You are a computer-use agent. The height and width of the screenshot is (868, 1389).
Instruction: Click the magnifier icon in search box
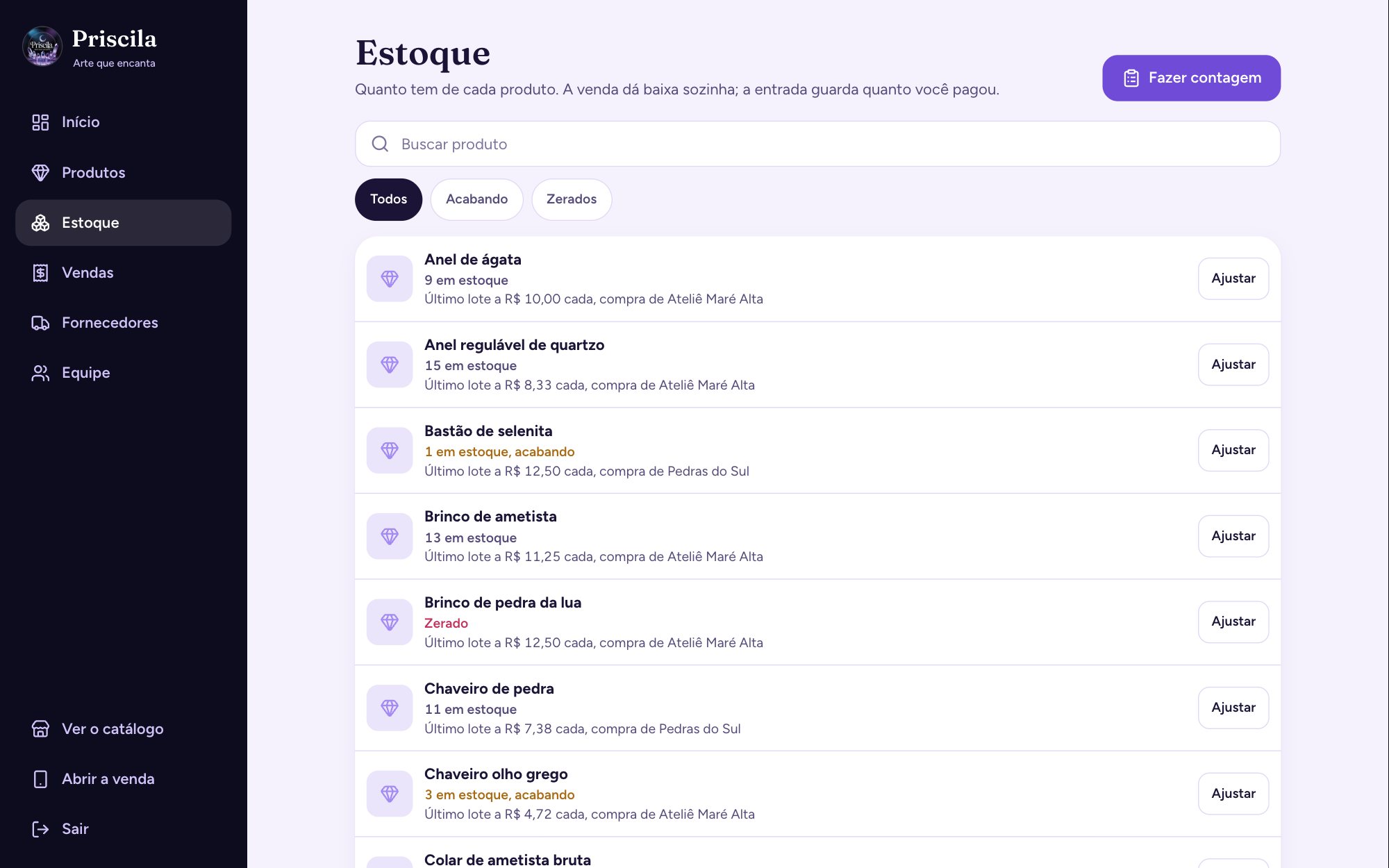point(380,144)
